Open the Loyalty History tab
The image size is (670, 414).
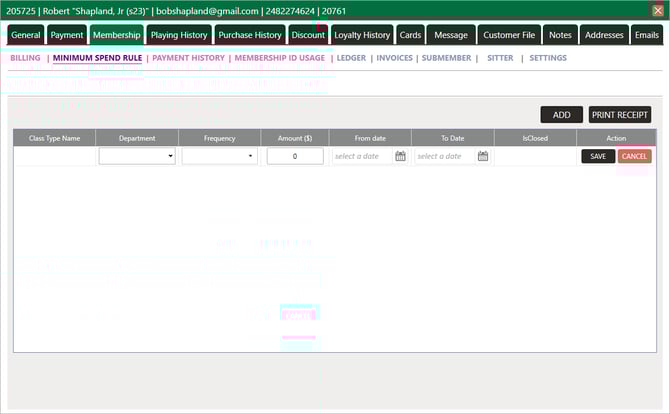pyautogui.click(x=362, y=35)
